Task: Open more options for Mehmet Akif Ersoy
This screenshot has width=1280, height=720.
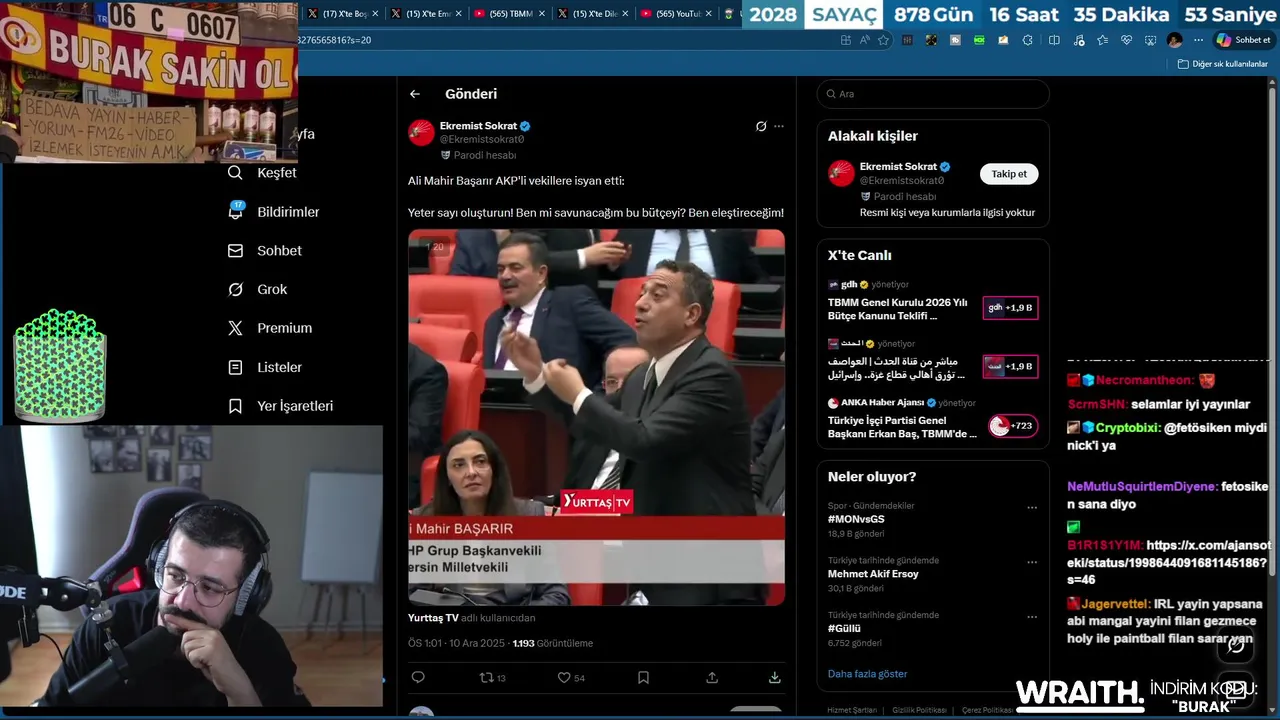Action: pos(1032,562)
